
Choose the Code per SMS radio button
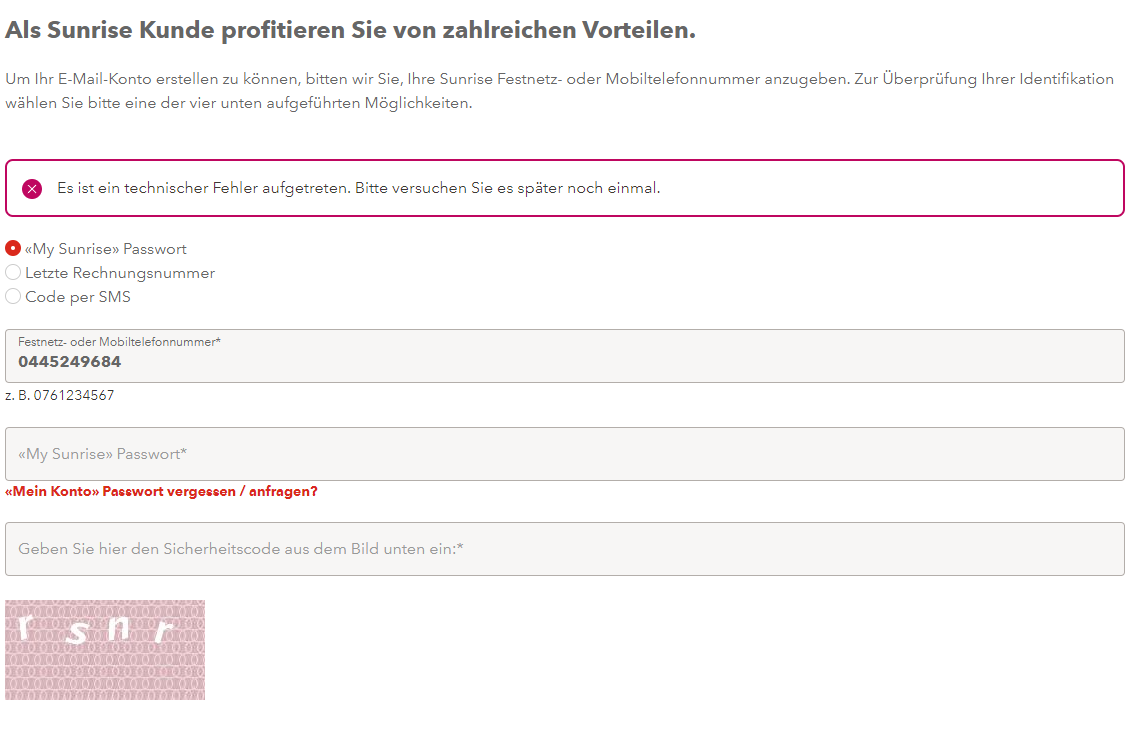point(13,297)
